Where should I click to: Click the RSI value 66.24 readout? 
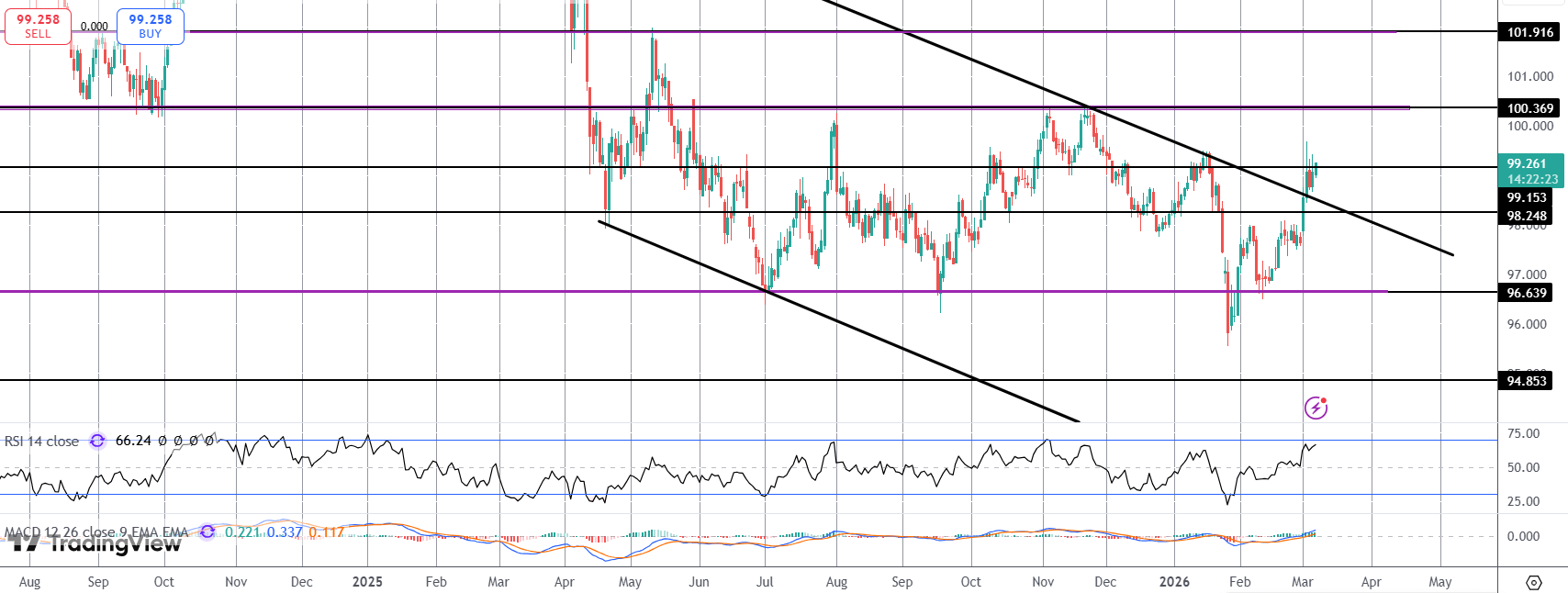(x=133, y=442)
